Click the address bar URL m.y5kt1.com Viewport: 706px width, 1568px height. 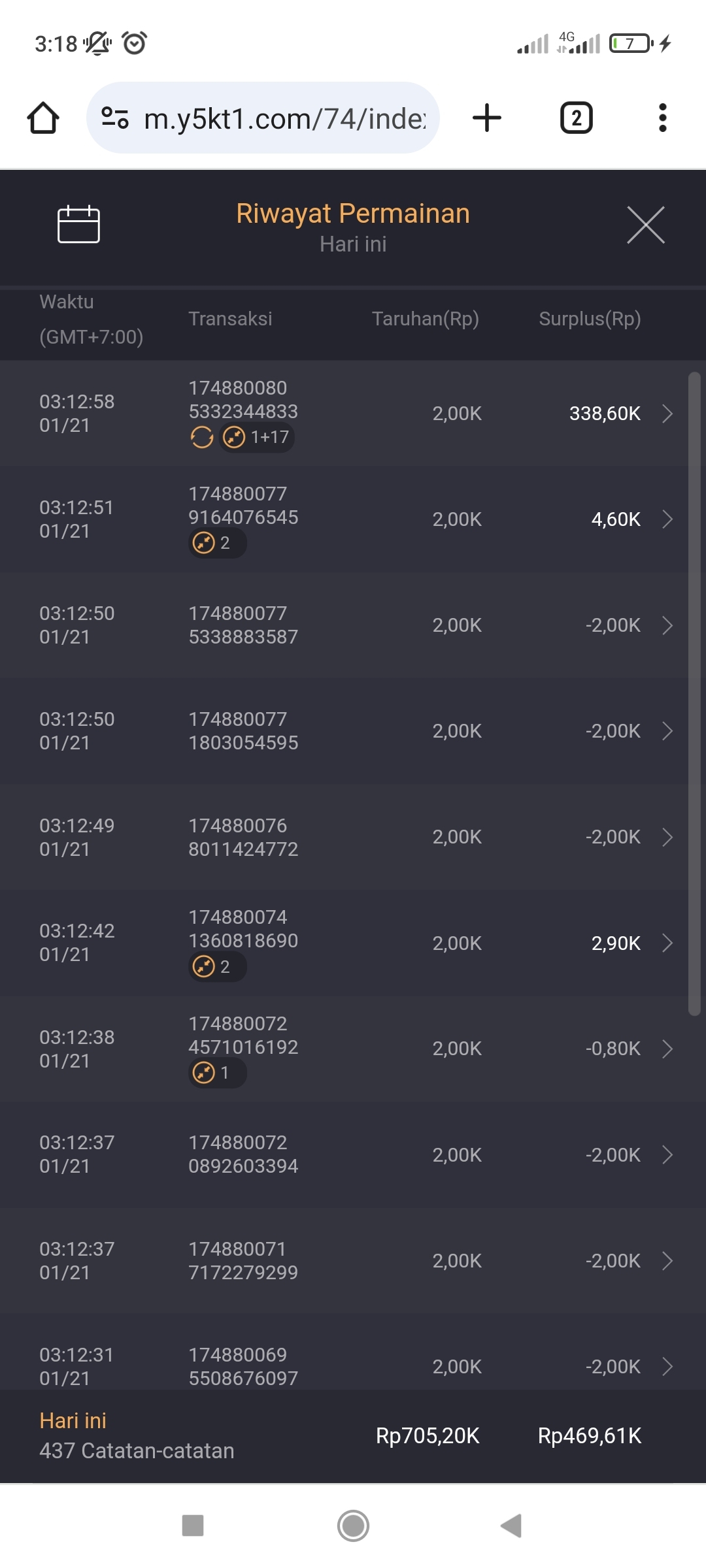[x=284, y=118]
